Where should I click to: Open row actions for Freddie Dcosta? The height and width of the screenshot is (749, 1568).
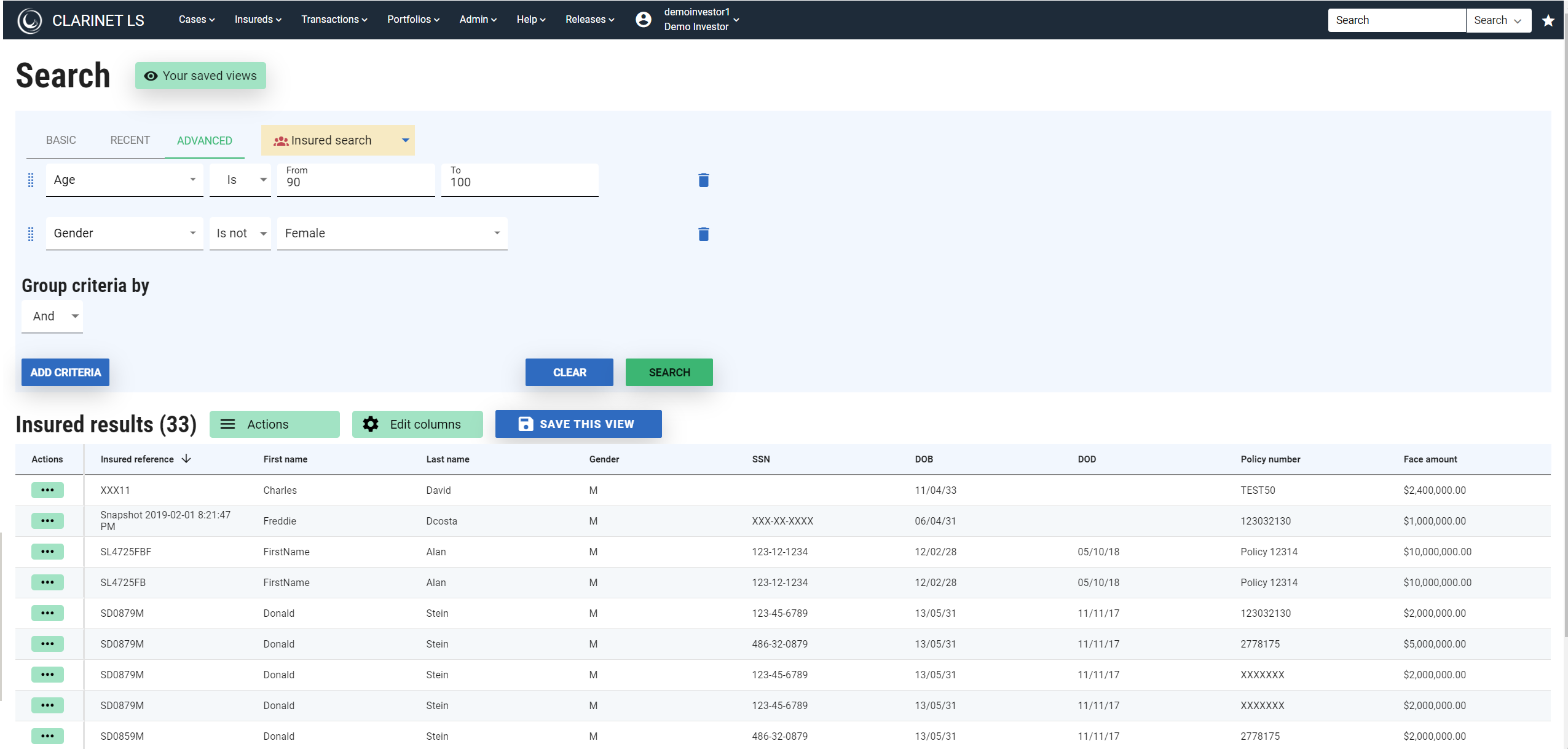(x=47, y=521)
